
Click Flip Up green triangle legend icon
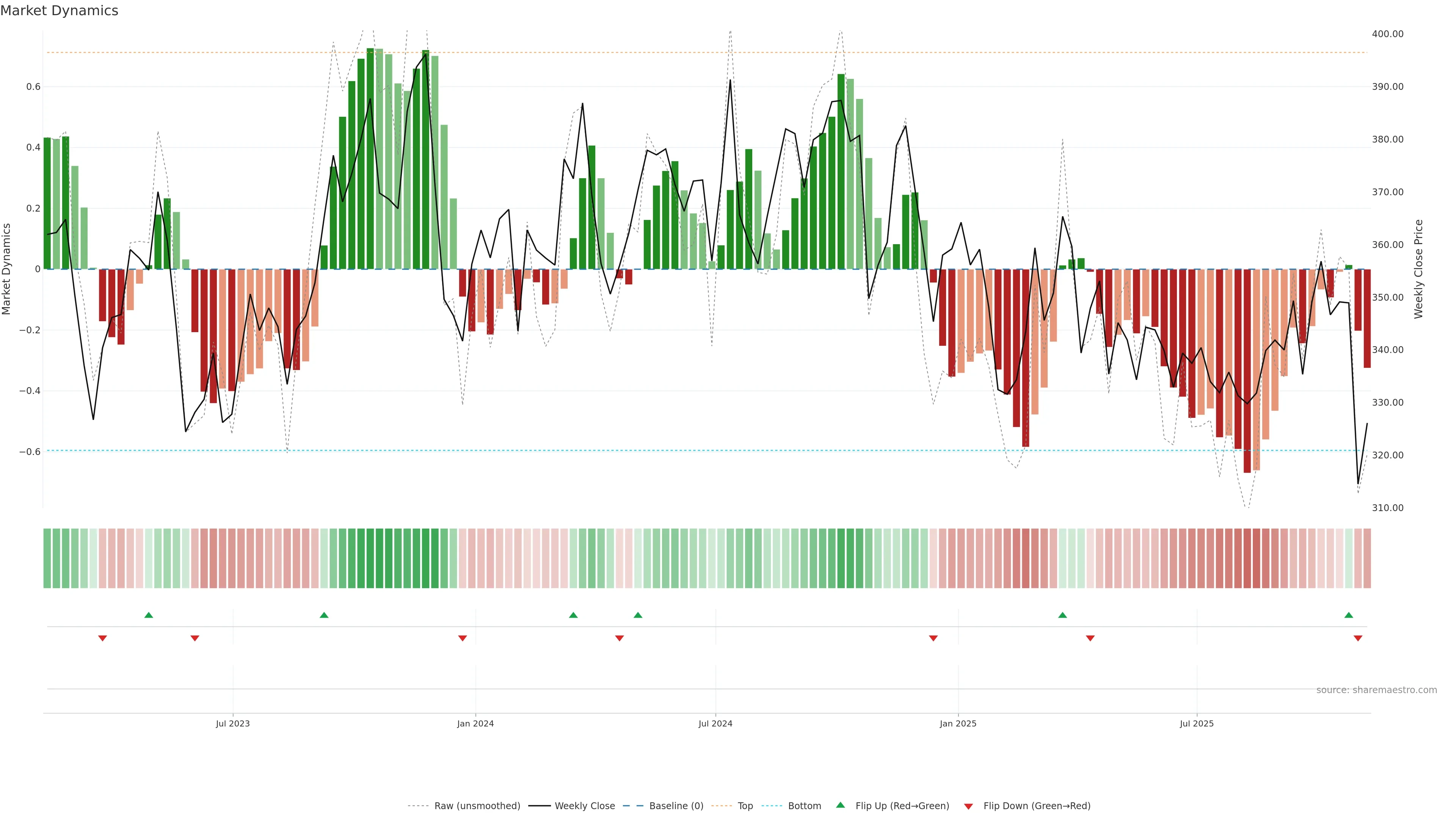(841, 805)
